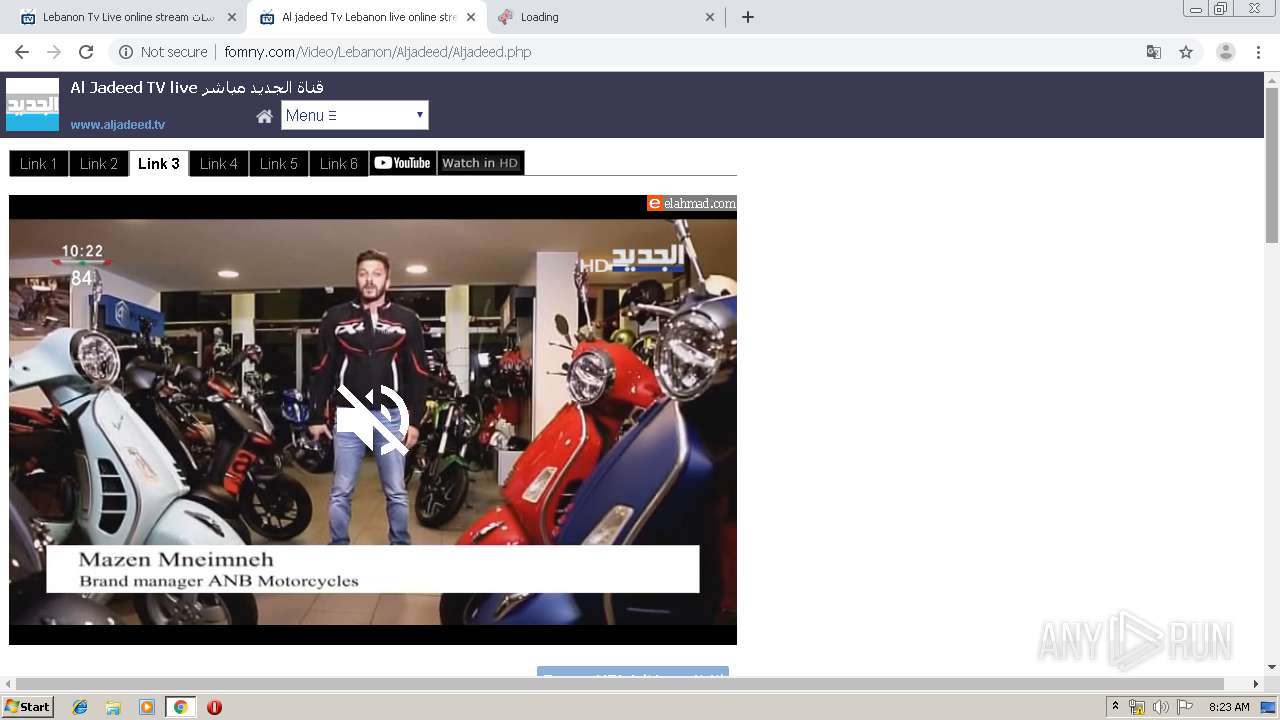
Task: Click the address bar URL
Action: point(377,52)
